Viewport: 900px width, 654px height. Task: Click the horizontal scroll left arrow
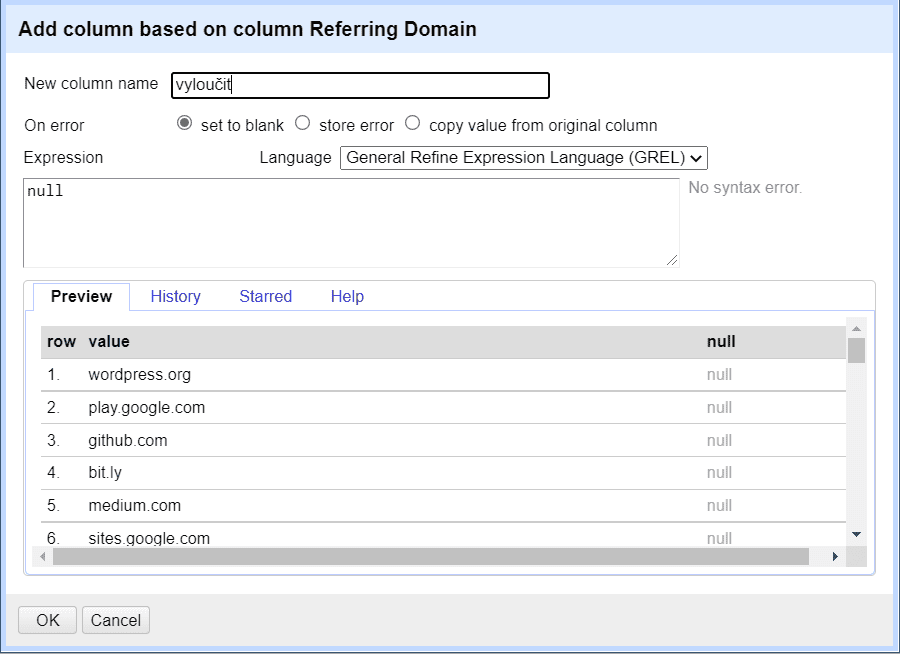pos(42,556)
